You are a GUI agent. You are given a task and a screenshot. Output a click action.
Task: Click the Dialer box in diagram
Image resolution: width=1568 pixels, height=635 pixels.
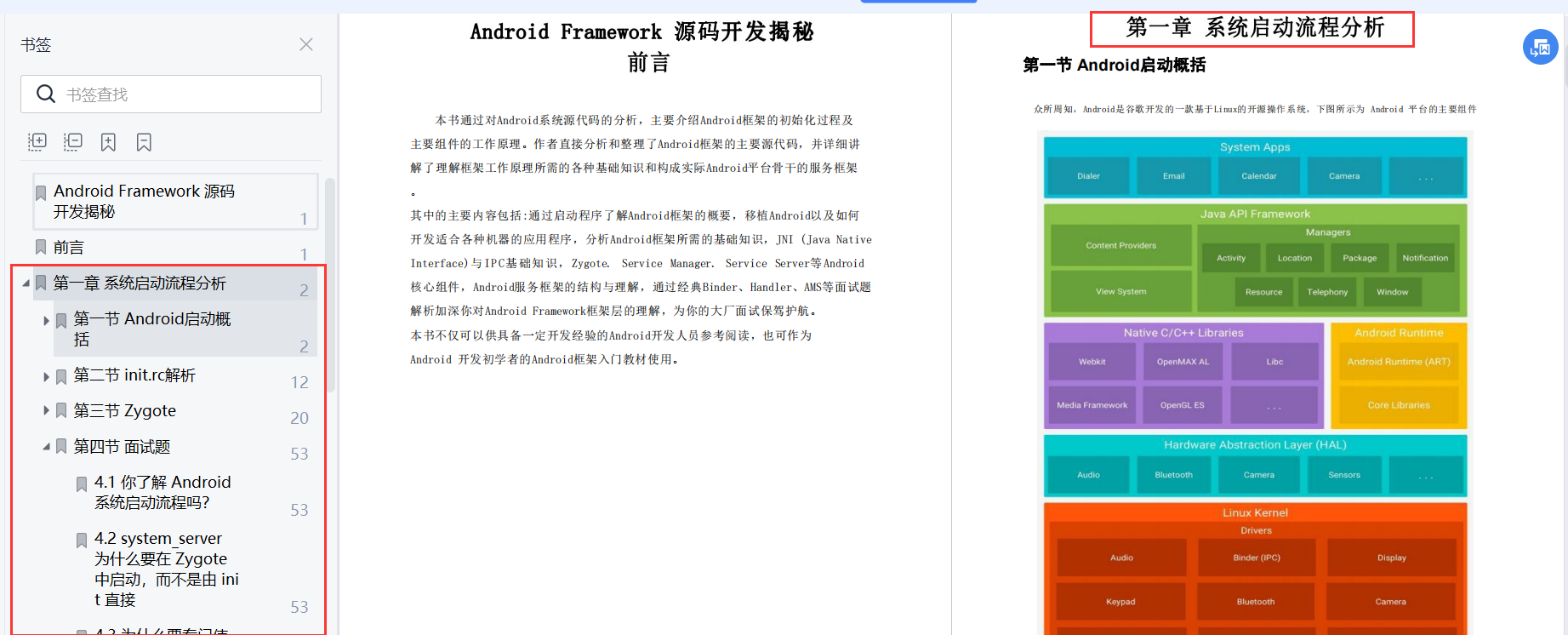coord(1088,176)
